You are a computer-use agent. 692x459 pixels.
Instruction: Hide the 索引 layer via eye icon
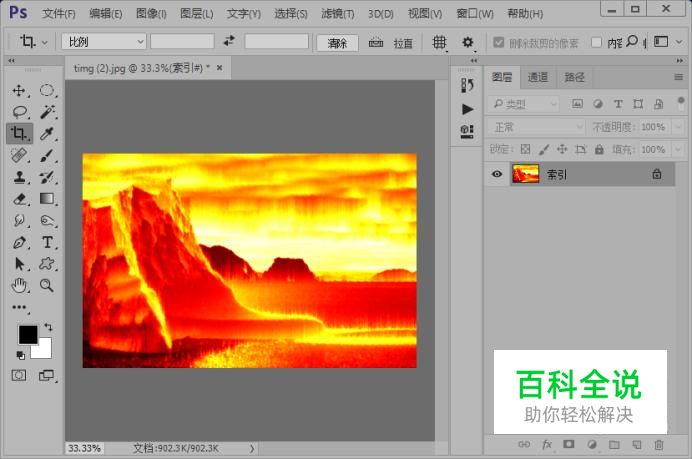coord(497,174)
